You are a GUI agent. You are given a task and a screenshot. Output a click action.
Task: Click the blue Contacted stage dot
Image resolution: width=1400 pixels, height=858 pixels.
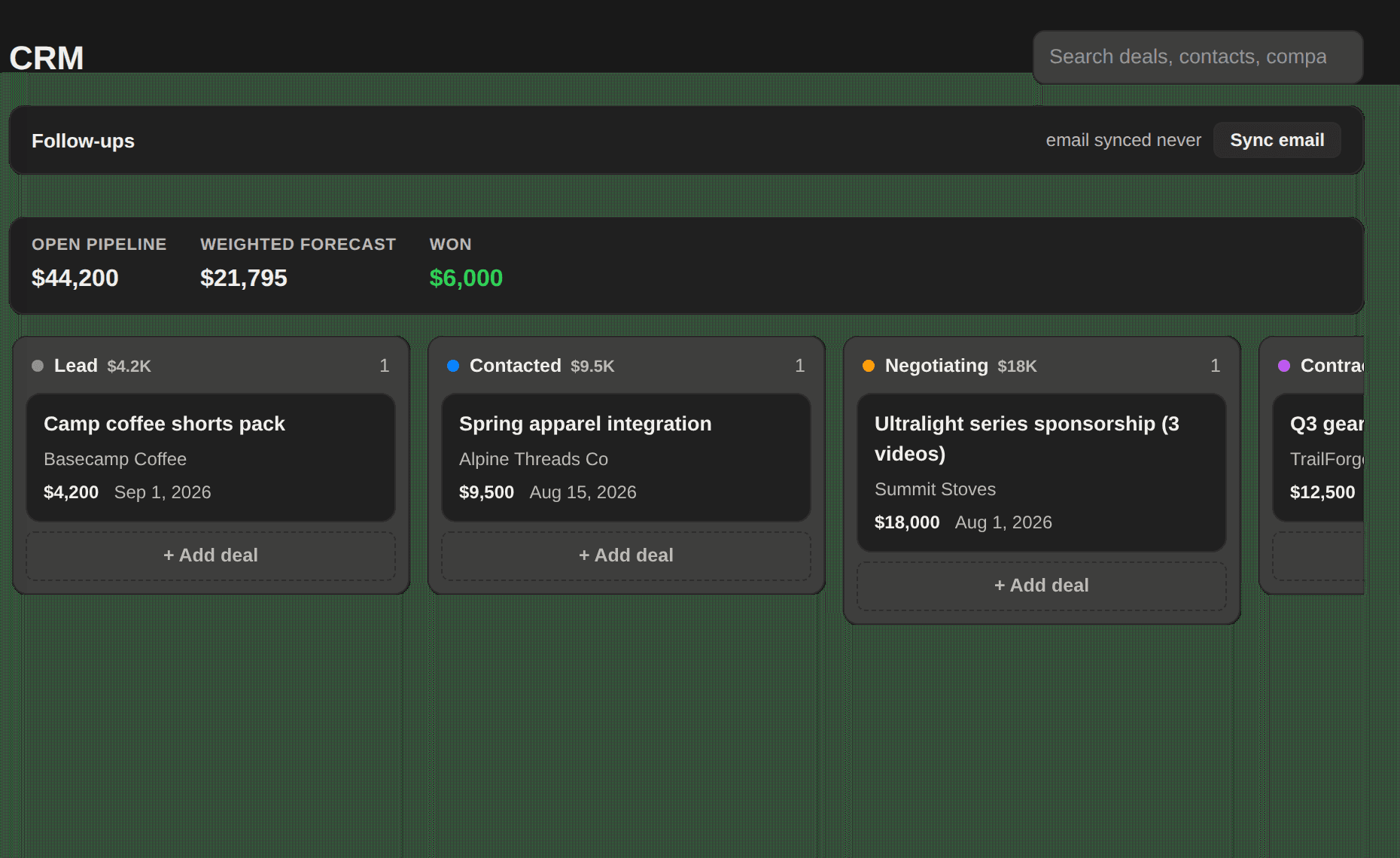453,366
